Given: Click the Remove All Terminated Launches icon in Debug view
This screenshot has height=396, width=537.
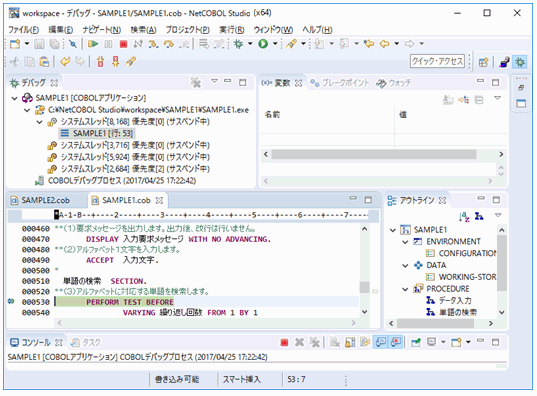Looking at the screenshot, I should click(x=196, y=83).
